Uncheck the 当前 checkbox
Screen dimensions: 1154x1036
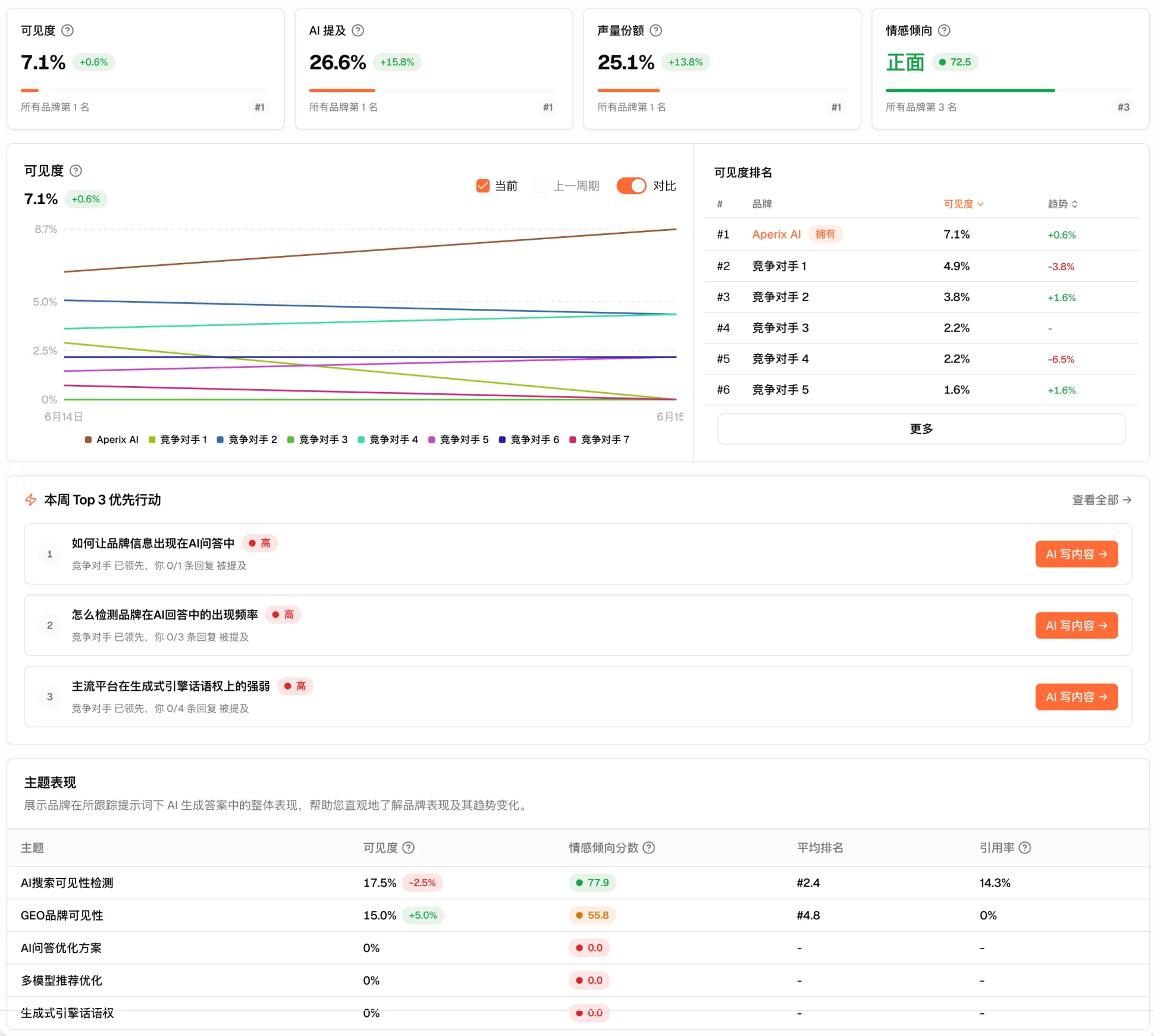pyautogui.click(x=482, y=186)
